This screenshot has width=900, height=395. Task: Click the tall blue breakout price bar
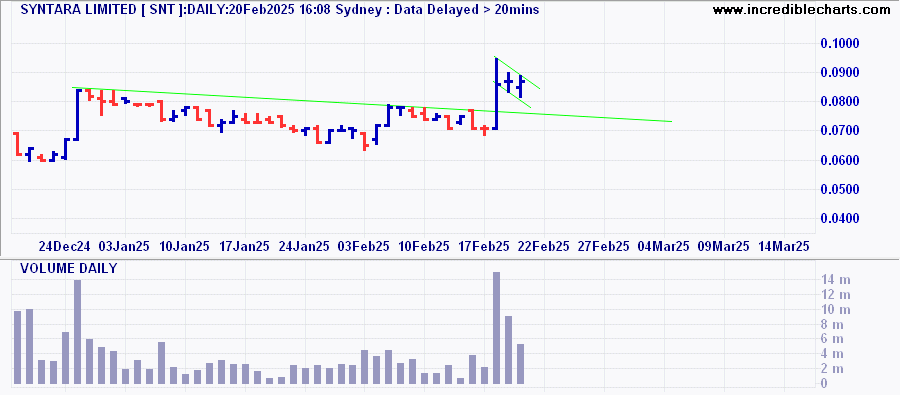coord(495,94)
